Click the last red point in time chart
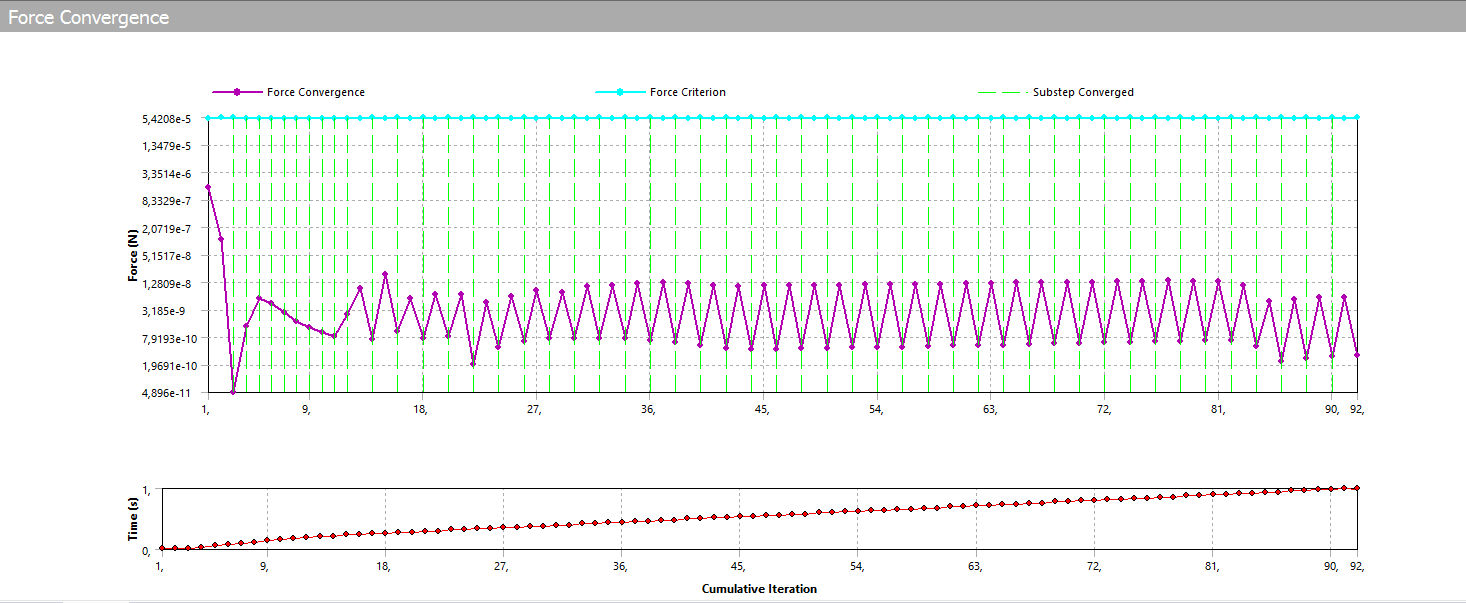Viewport: 1466px width, 603px height. tap(1357, 488)
